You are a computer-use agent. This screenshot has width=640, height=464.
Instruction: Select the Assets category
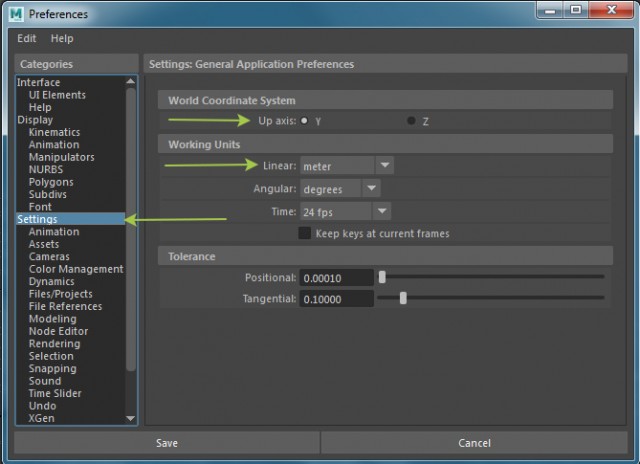[44, 244]
